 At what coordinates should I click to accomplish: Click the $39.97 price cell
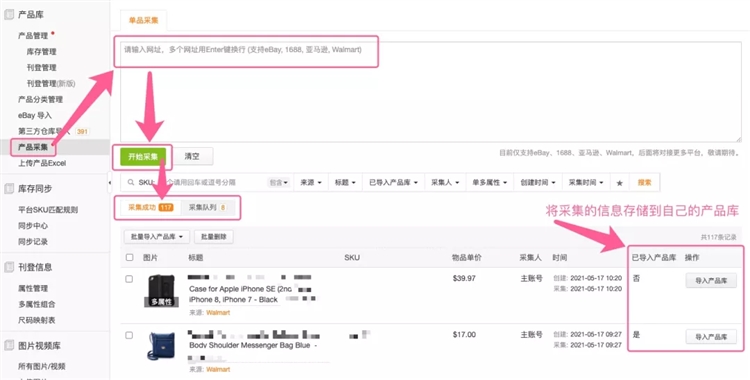coord(464,279)
